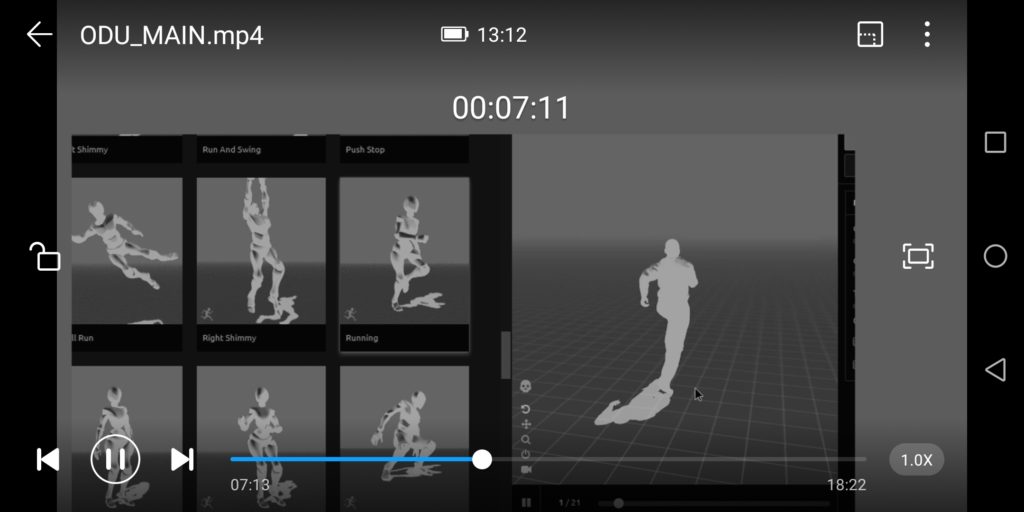
Task: Tap the screenshot capture icon beside overflow menu
Action: click(x=870, y=34)
